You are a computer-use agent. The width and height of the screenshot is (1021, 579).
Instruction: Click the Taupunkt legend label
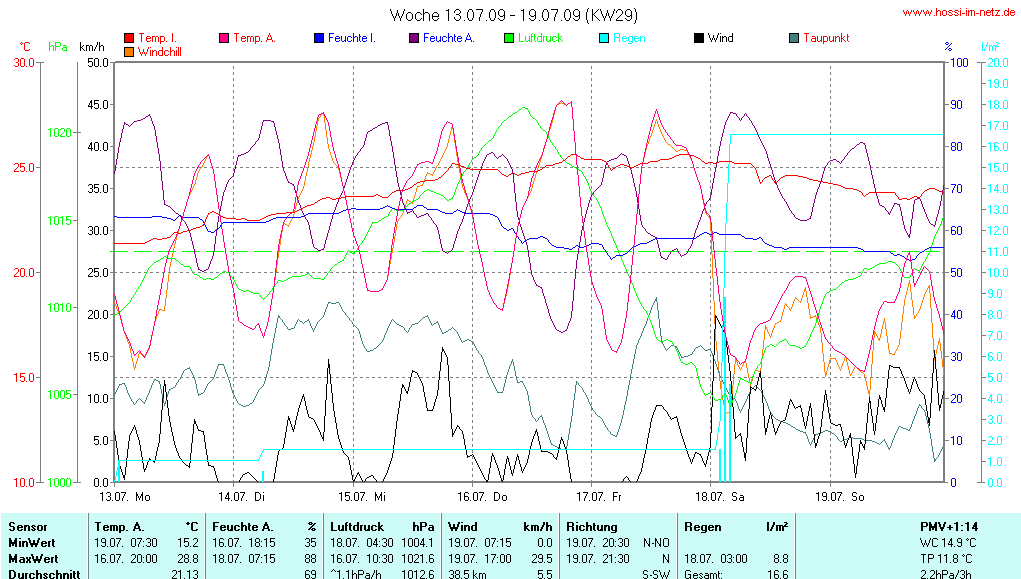coord(826,38)
